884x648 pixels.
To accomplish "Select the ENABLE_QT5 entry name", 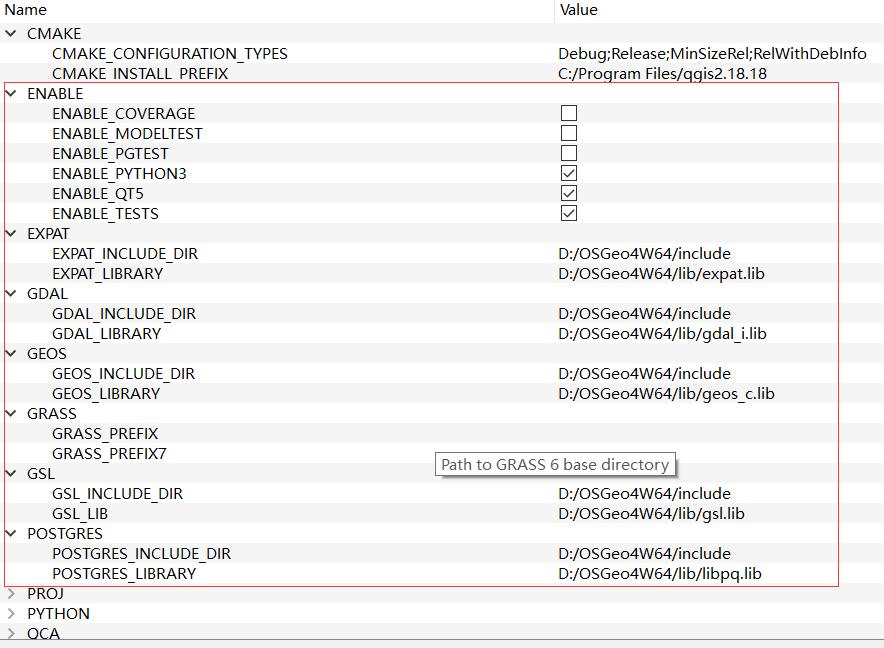I will [98, 193].
